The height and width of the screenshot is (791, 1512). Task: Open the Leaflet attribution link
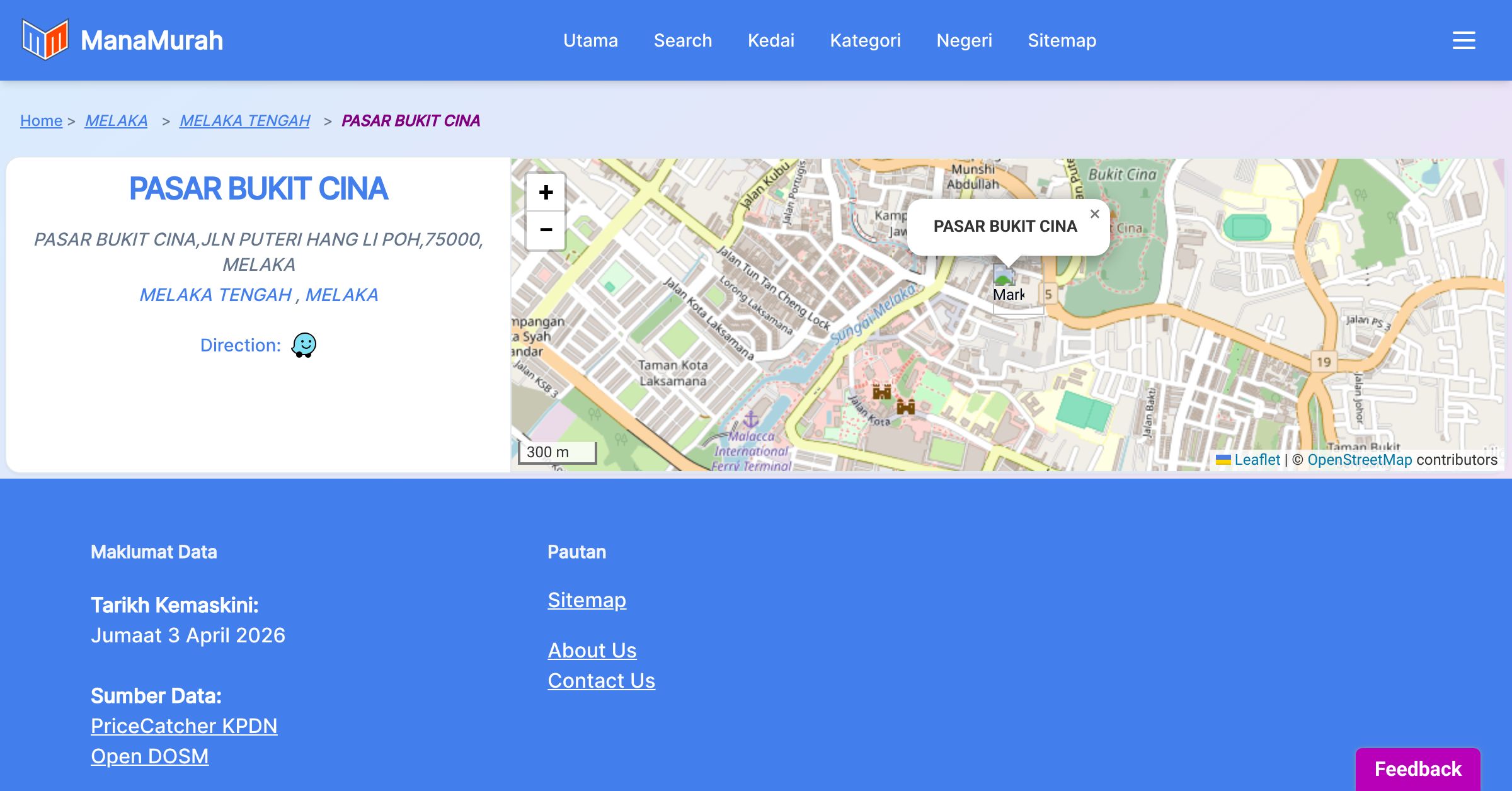tap(1256, 460)
